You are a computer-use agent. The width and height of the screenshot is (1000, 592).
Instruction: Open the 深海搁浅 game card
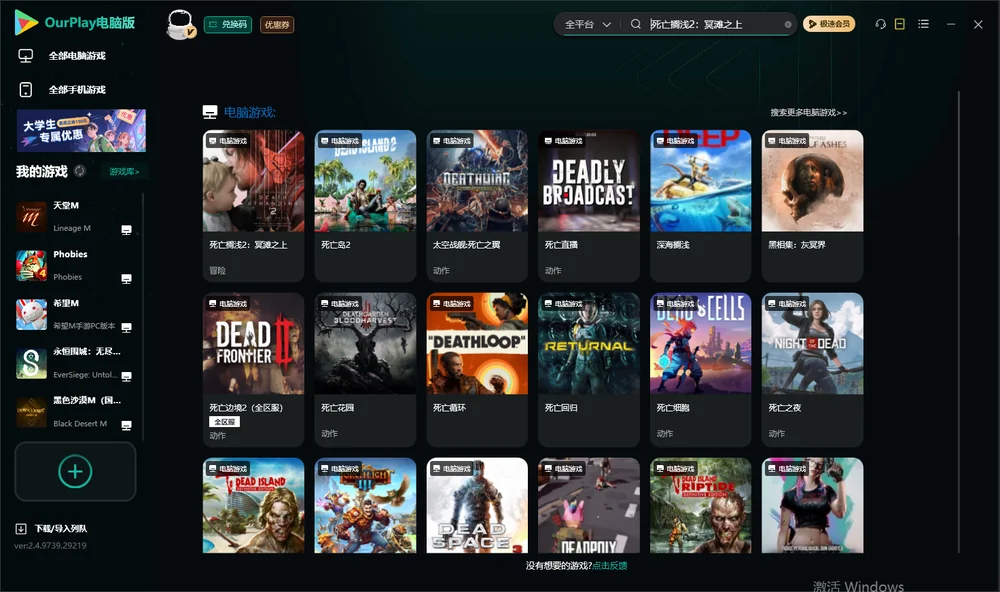click(700, 205)
